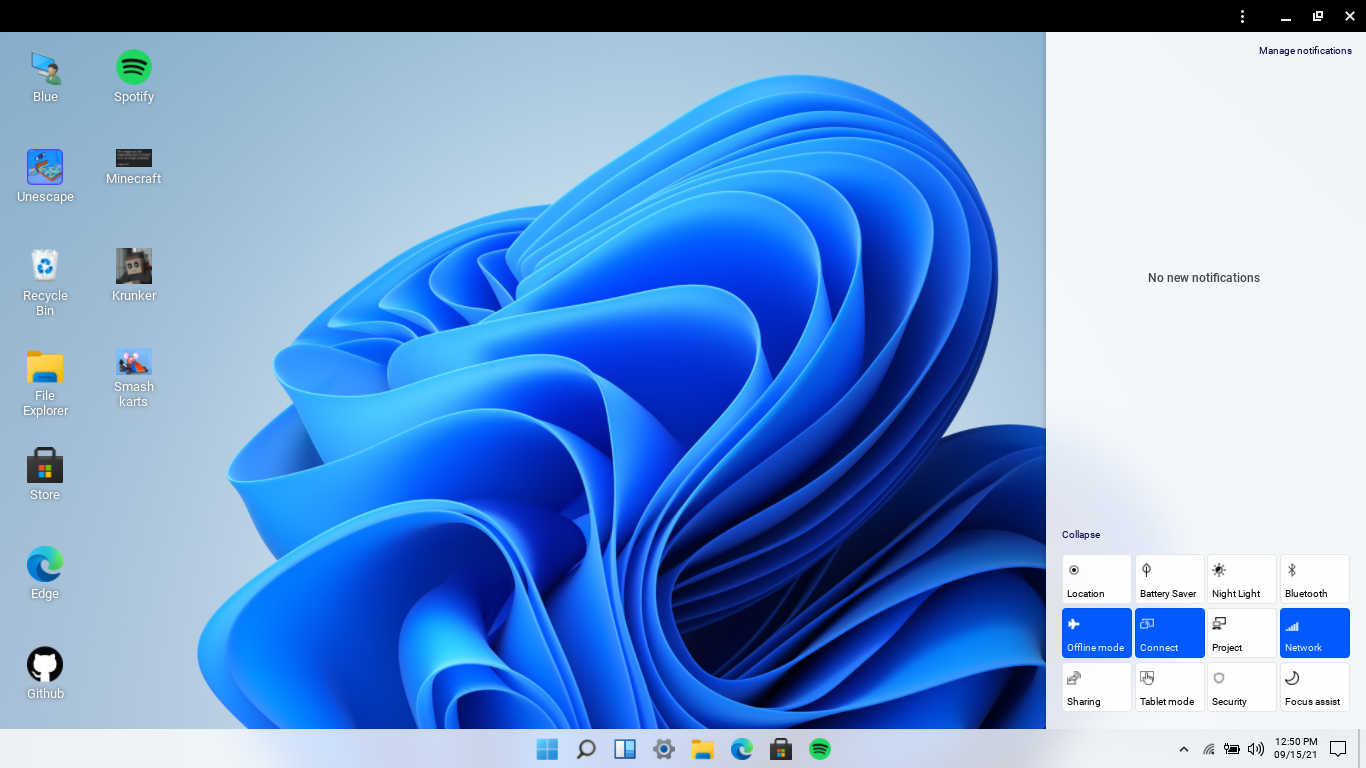Screen dimensions: 1366x768
Task: Open the Krunker desktop shortcut
Action: click(134, 276)
